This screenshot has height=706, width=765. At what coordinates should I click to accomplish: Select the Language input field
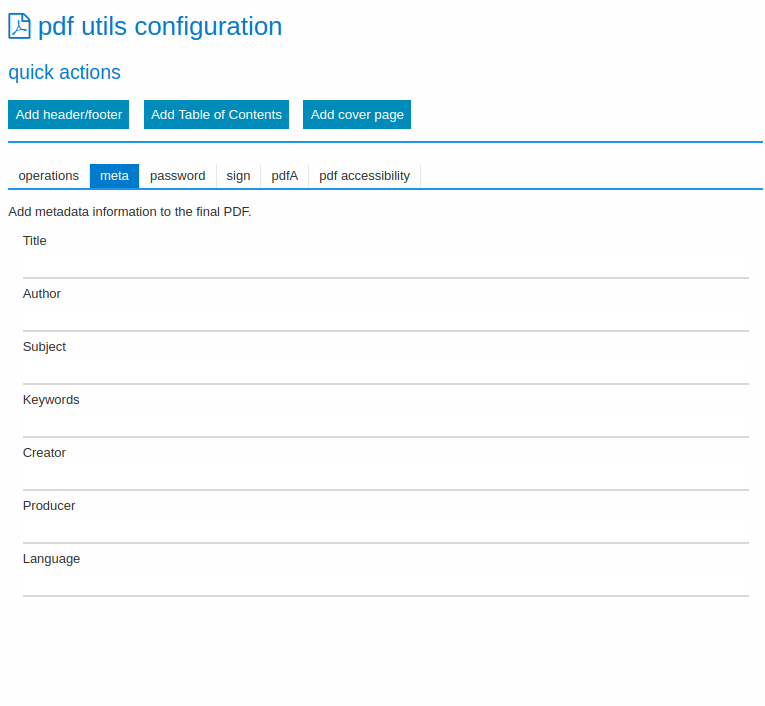tap(385, 582)
